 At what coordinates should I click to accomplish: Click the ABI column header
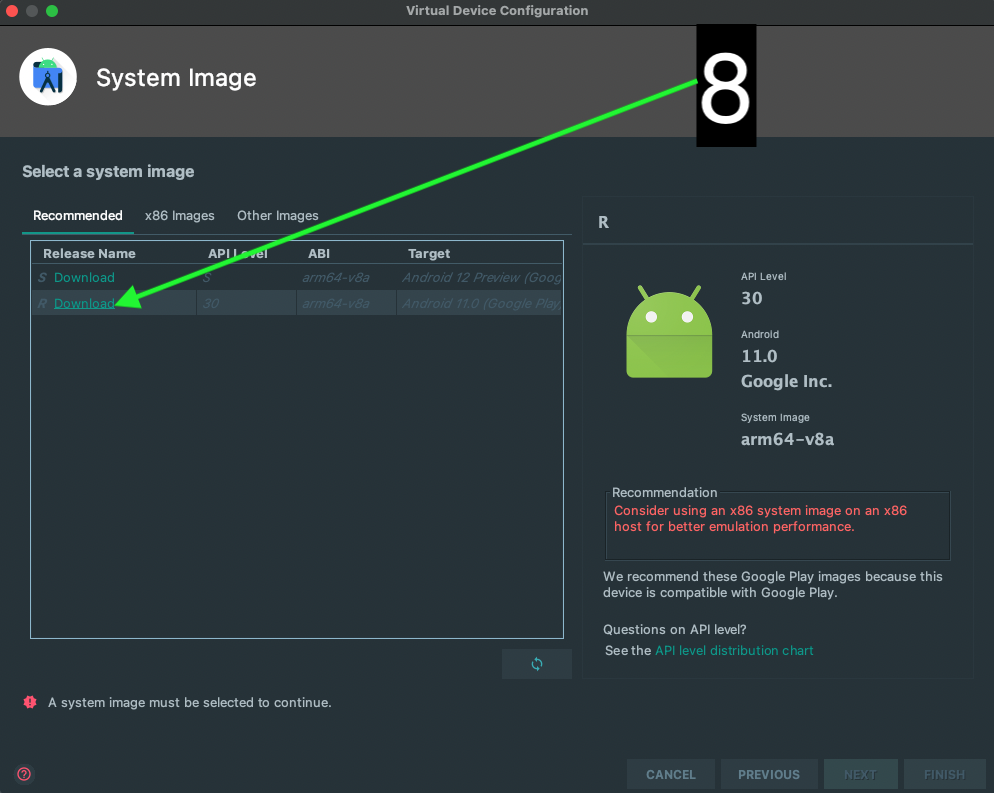point(319,254)
